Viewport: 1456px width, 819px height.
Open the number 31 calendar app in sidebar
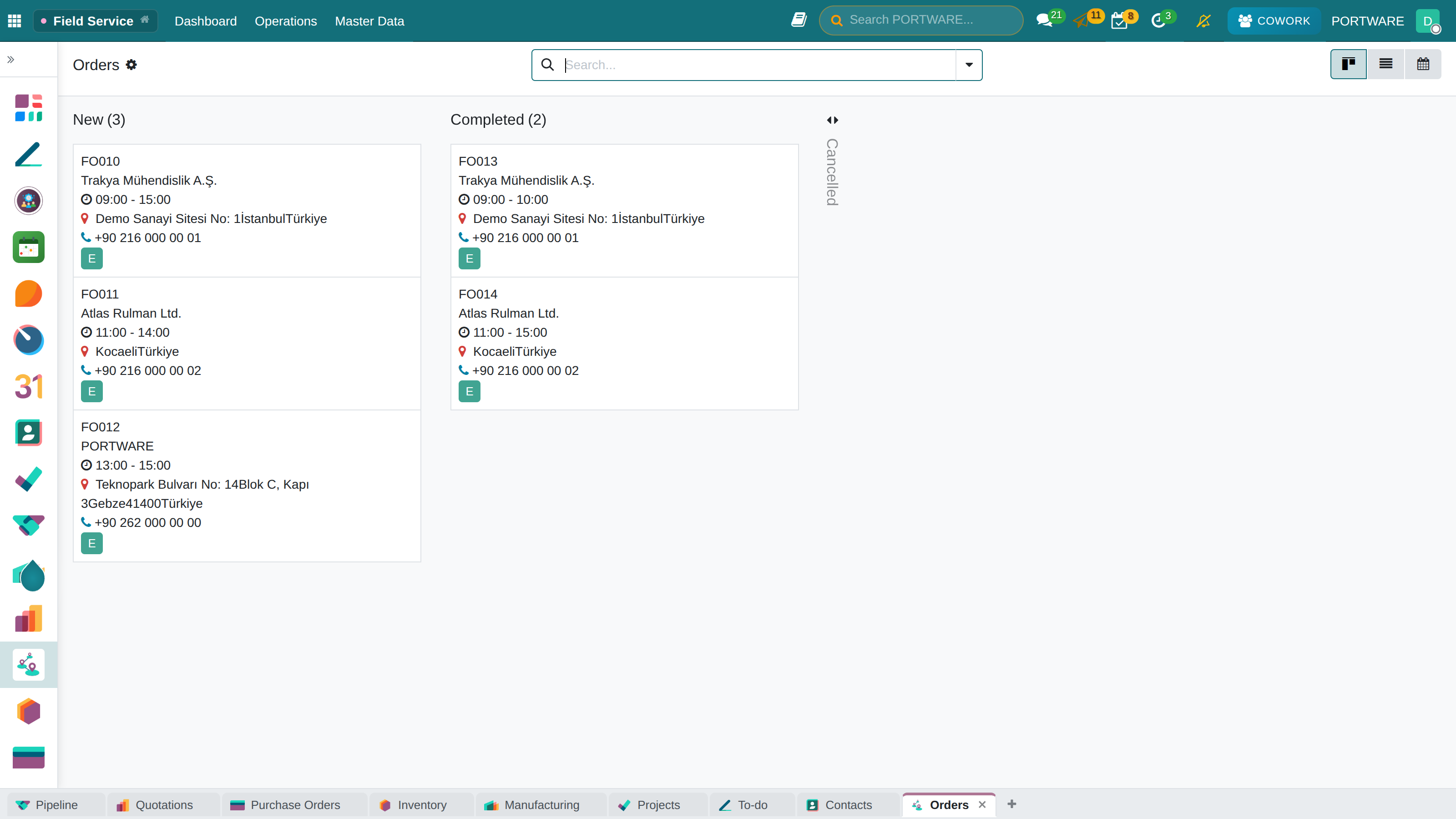pos(28,386)
